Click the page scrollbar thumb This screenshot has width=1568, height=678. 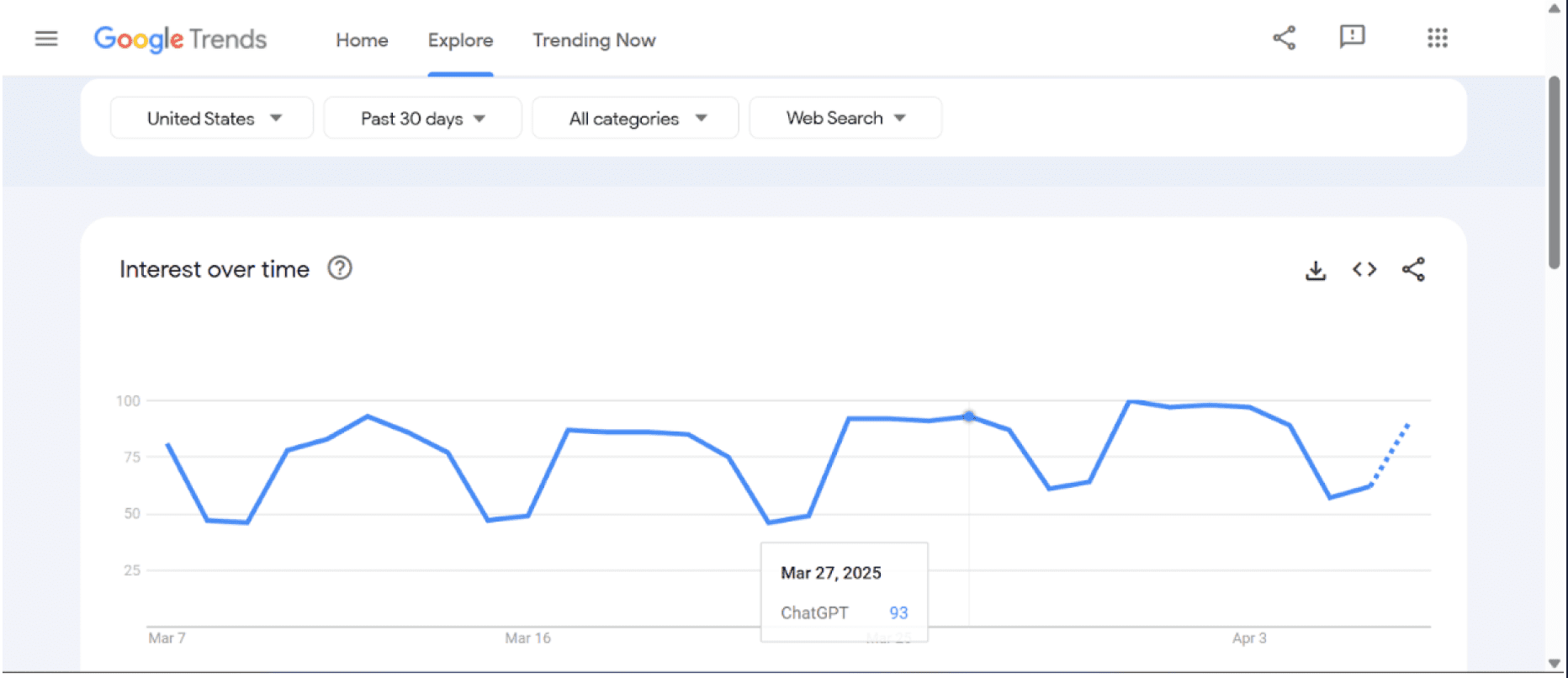pyautogui.click(x=1555, y=172)
